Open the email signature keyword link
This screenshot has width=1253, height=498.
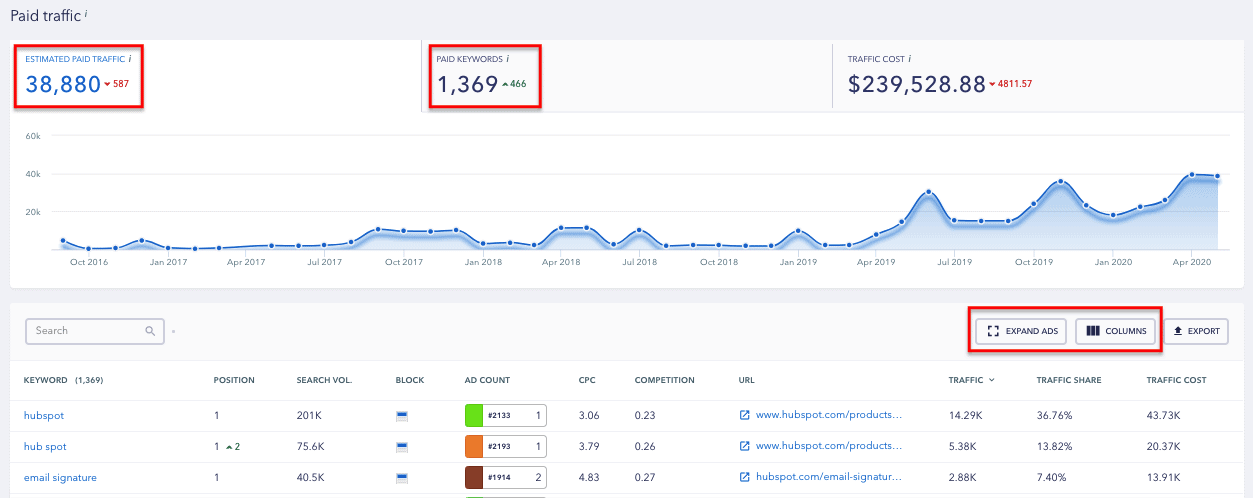(60, 478)
